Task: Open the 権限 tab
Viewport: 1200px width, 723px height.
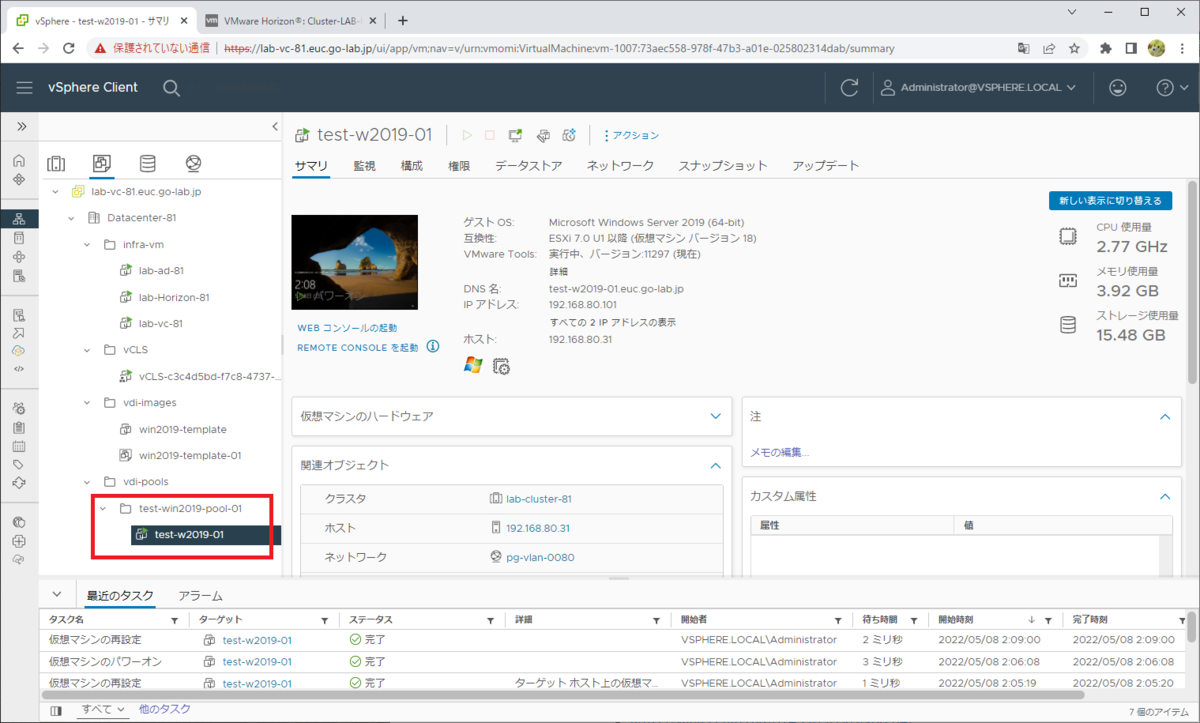Action: (x=459, y=165)
